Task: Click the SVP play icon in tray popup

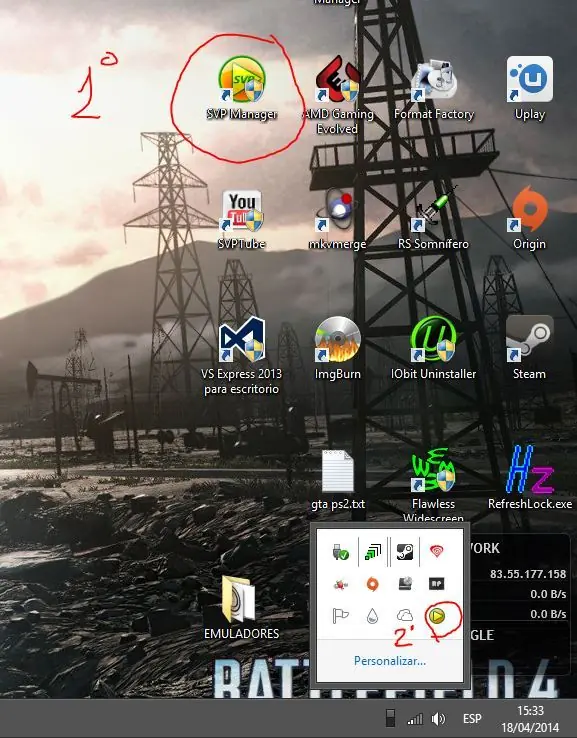Action: tap(437, 616)
